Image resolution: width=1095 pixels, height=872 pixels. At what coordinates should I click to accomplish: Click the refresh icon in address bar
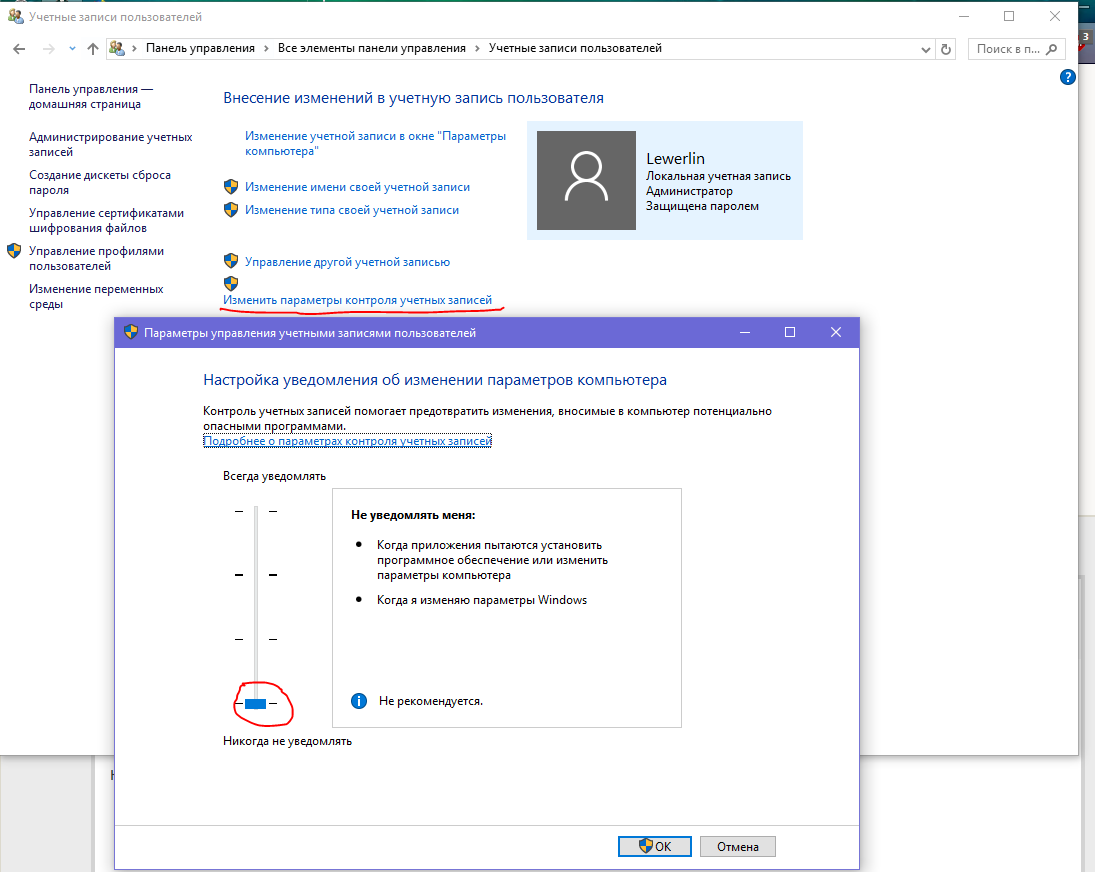coord(946,49)
